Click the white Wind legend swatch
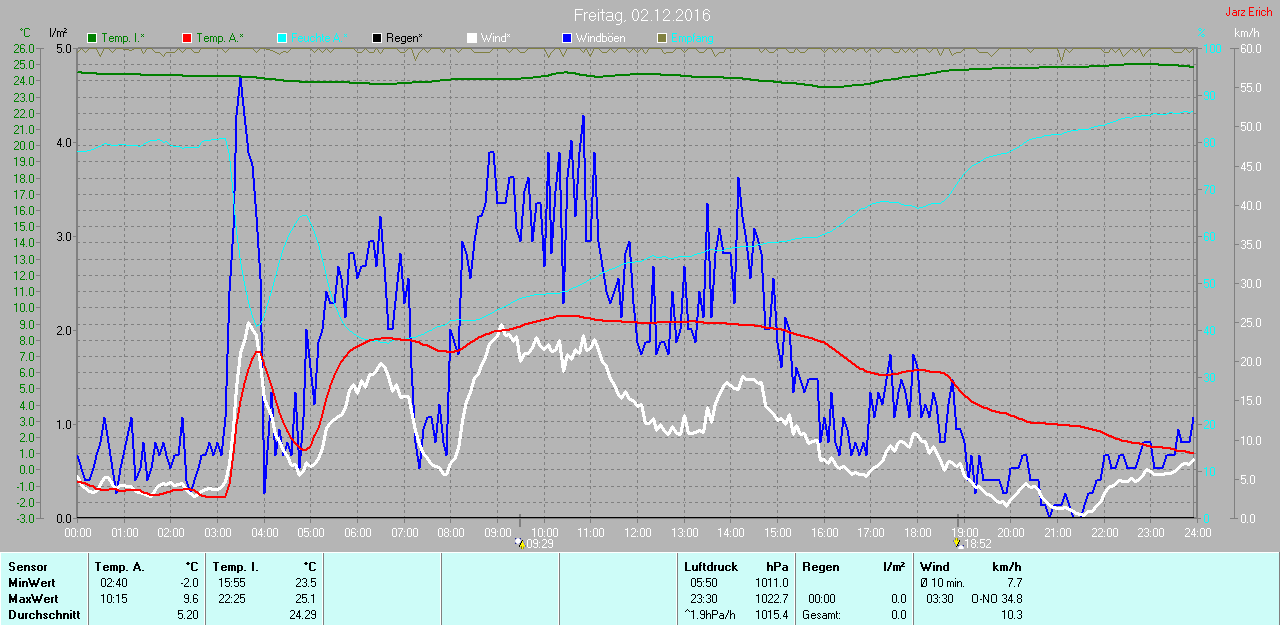Screen dimensions: 1280x625 pyautogui.click(x=471, y=38)
